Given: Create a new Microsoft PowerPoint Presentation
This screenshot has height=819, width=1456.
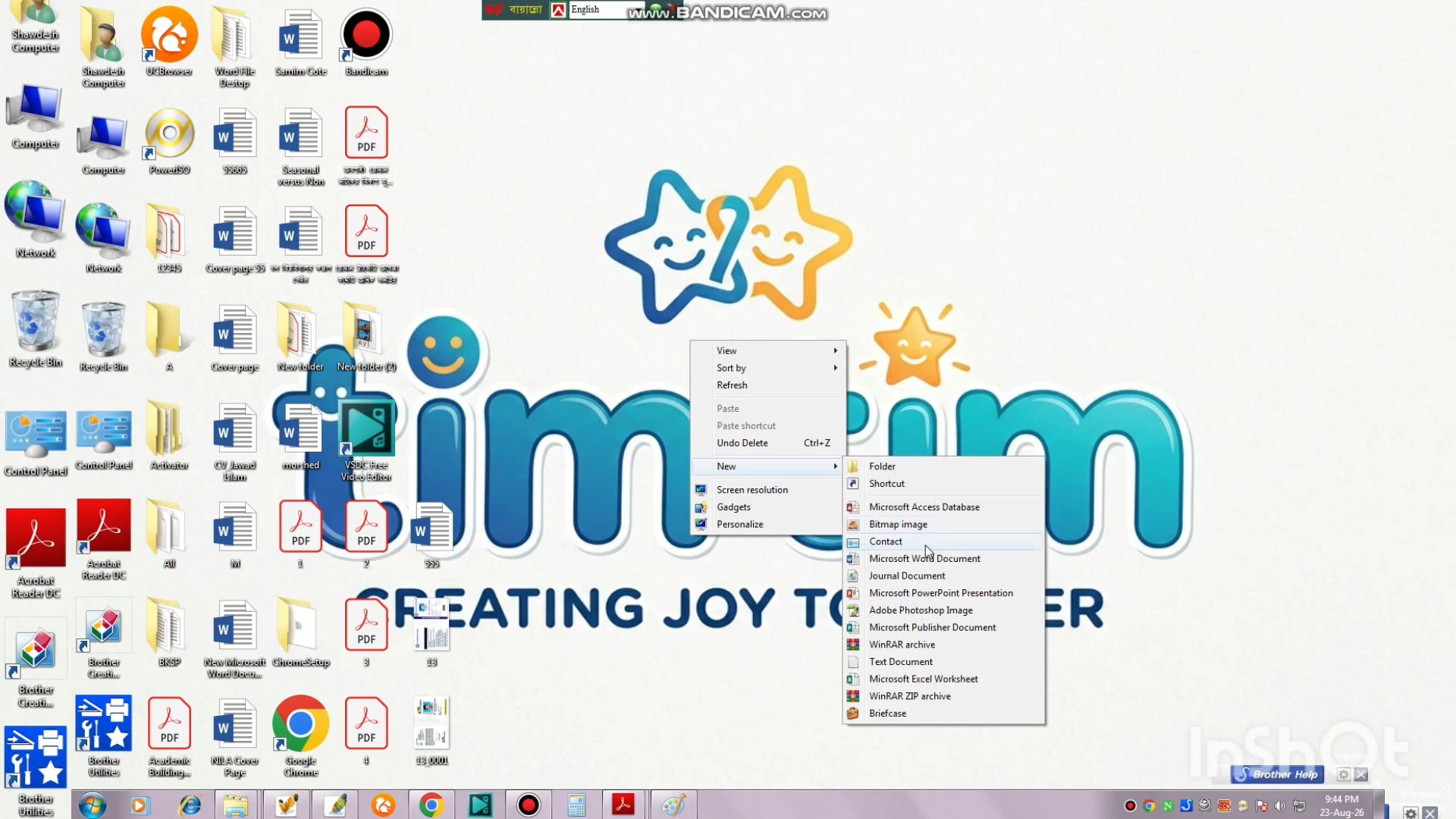Looking at the screenshot, I should coord(944,593).
